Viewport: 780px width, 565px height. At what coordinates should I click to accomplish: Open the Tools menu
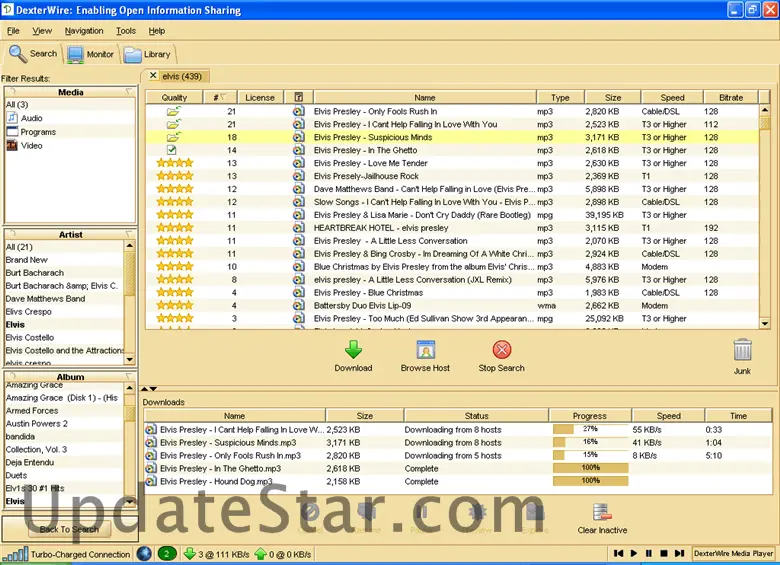[126, 31]
